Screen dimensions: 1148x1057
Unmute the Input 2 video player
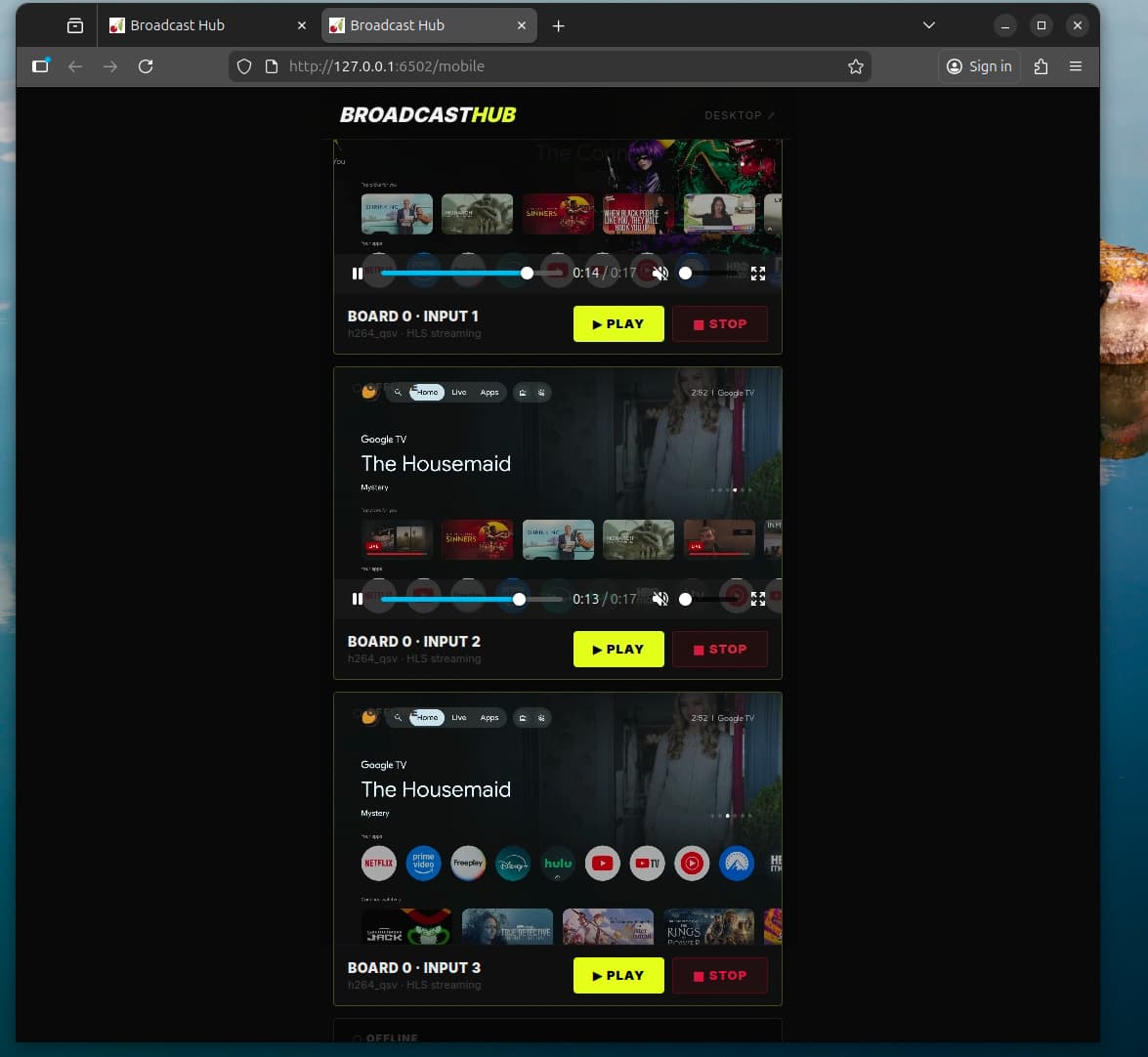tap(660, 599)
